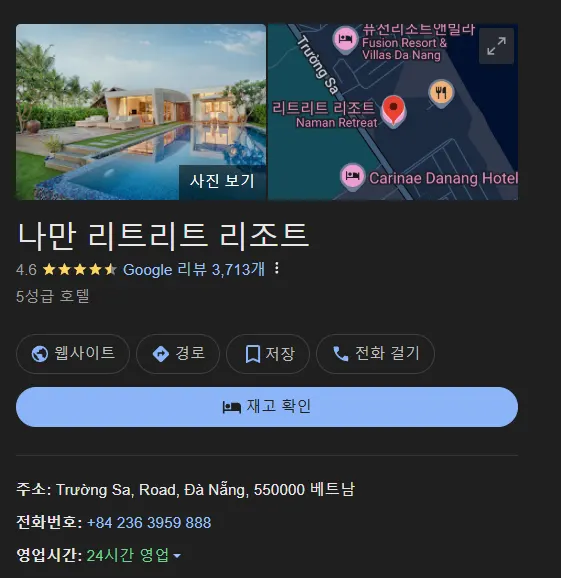The height and width of the screenshot is (578, 561).
Task: Expand the 24시간 영업 hours dropdown arrow
Action: (177, 556)
